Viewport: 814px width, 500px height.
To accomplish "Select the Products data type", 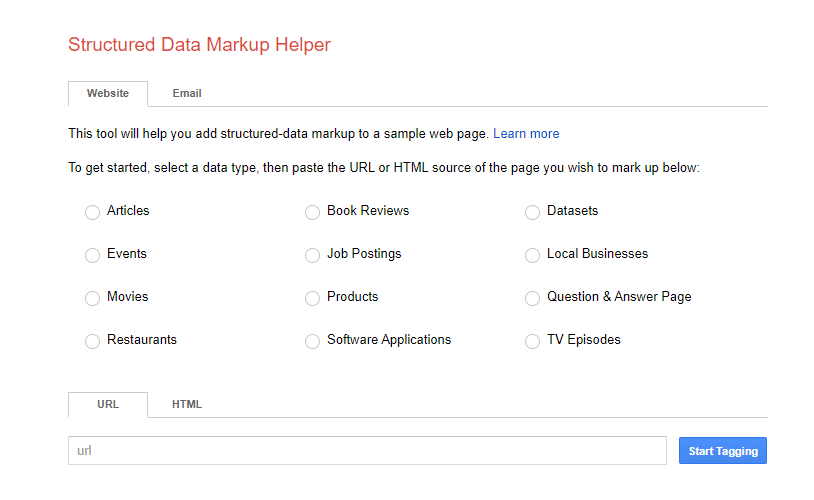I will (x=313, y=298).
